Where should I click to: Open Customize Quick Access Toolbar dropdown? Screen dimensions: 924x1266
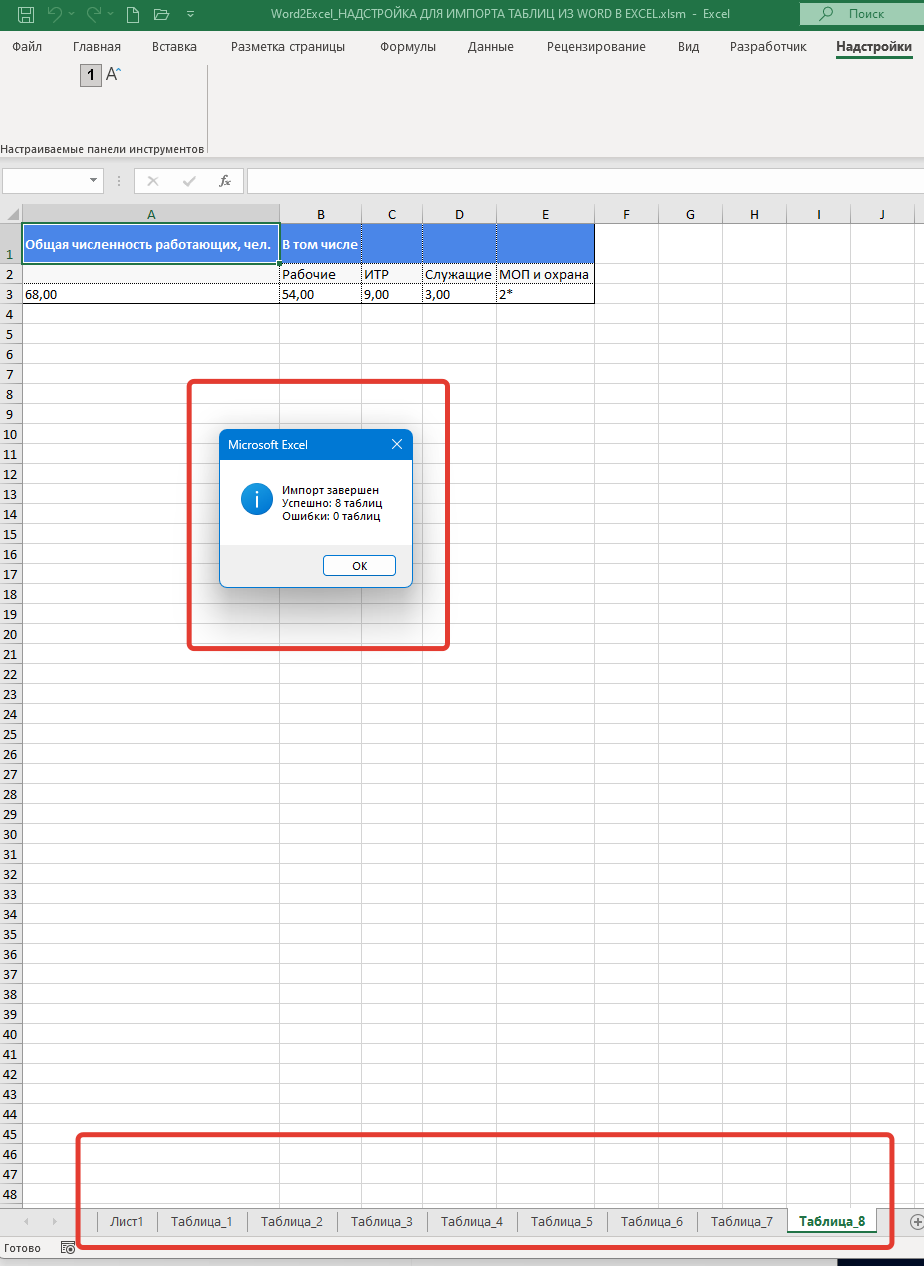click(x=188, y=15)
